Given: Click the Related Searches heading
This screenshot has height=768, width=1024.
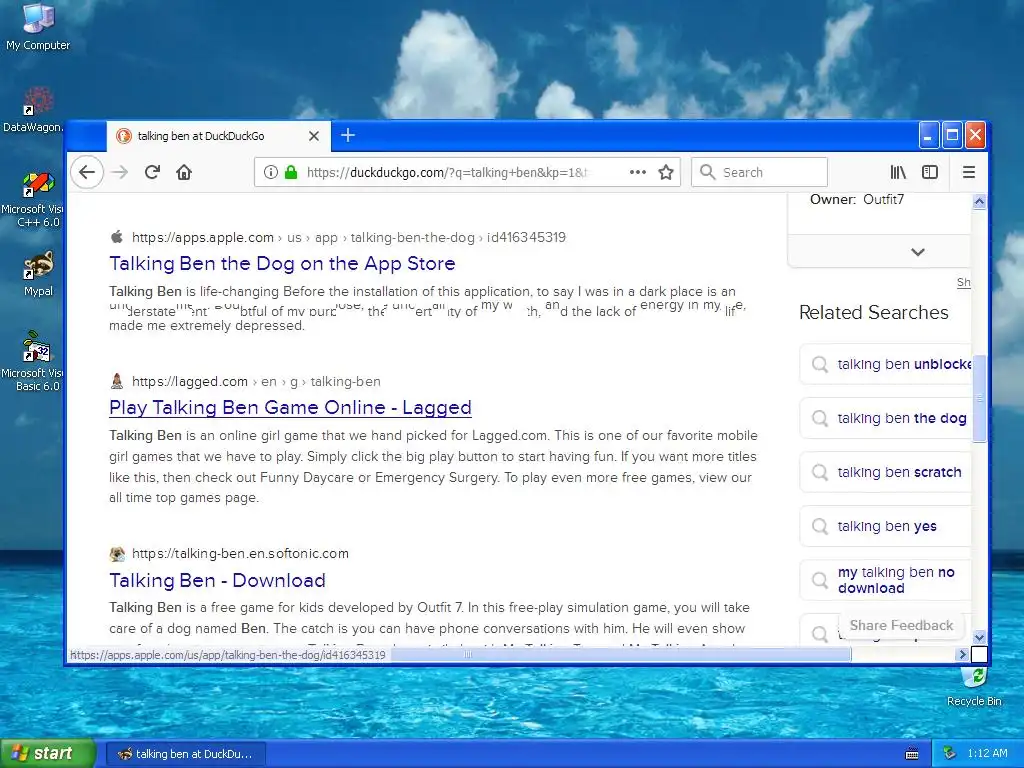Looking at the screenshot, I should coord(874,313).
